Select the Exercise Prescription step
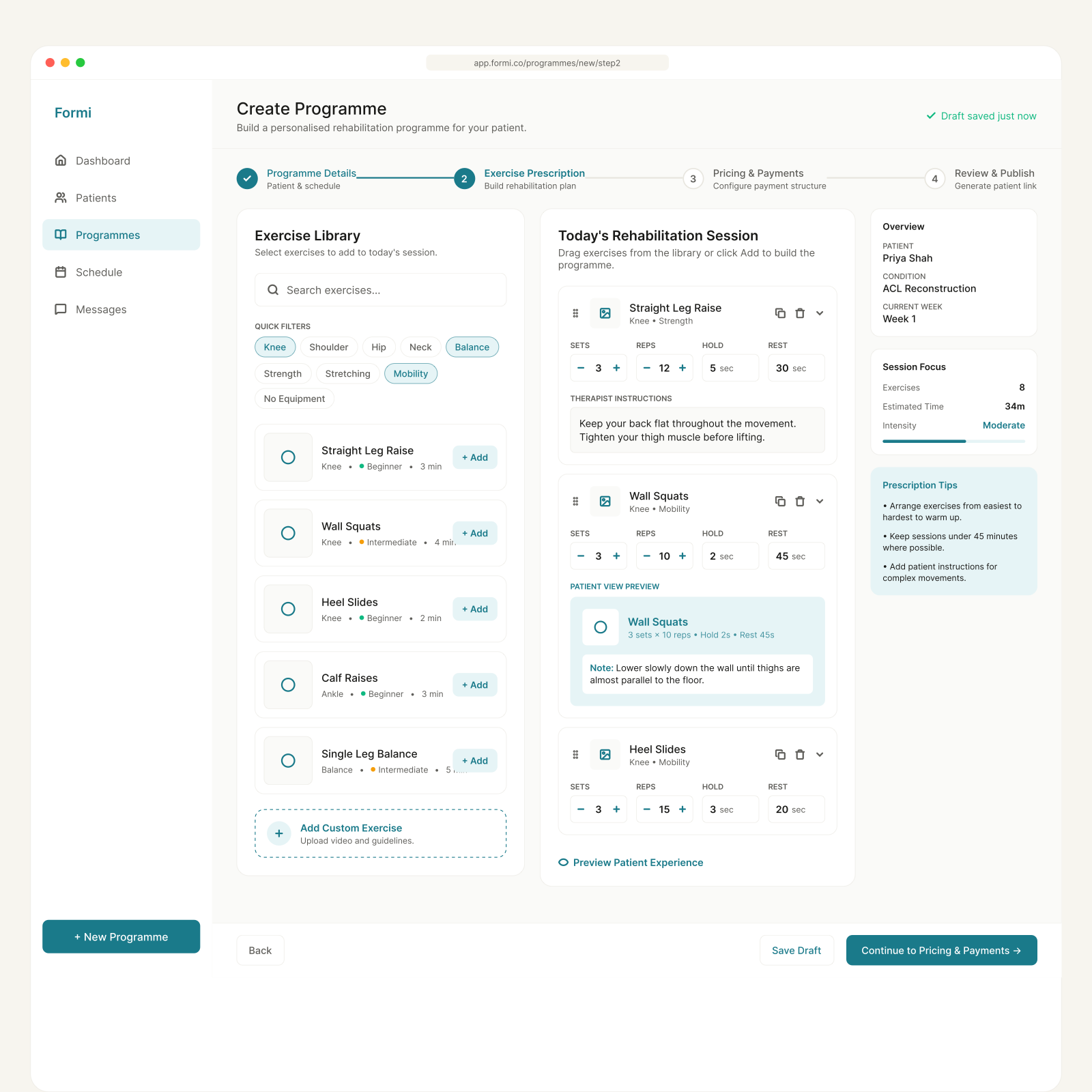Viewport: 1092px width, 1092px height. [x=520, y=179]
